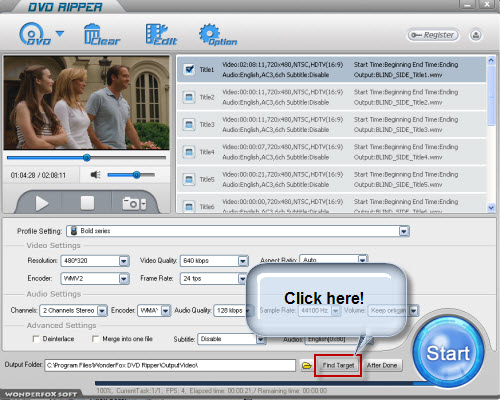Load a disc with the DVD icon
This screenshot has width=500, height=400.
[x=35, y=34]
